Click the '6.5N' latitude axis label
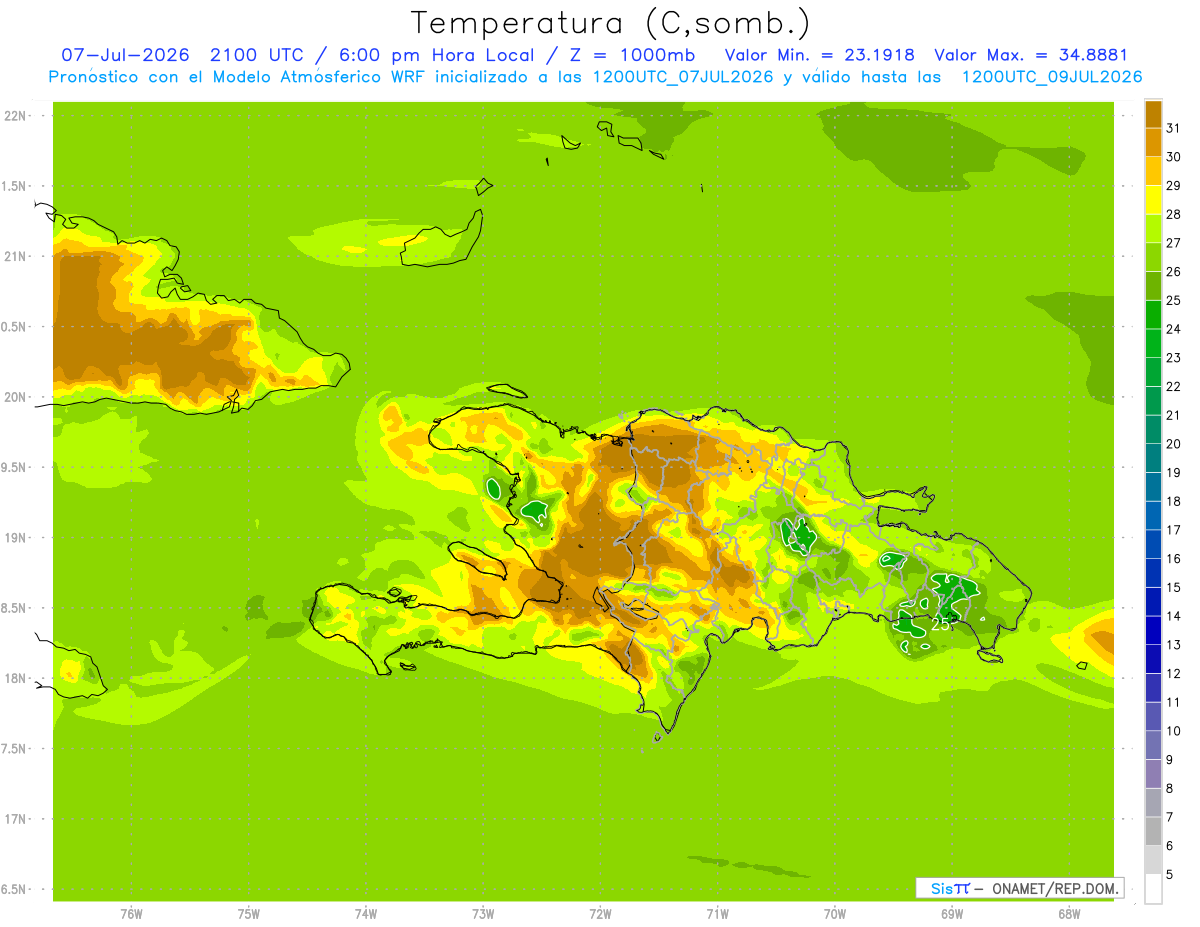The height and width of the screenshot is (927, 1200). (14, 889)
